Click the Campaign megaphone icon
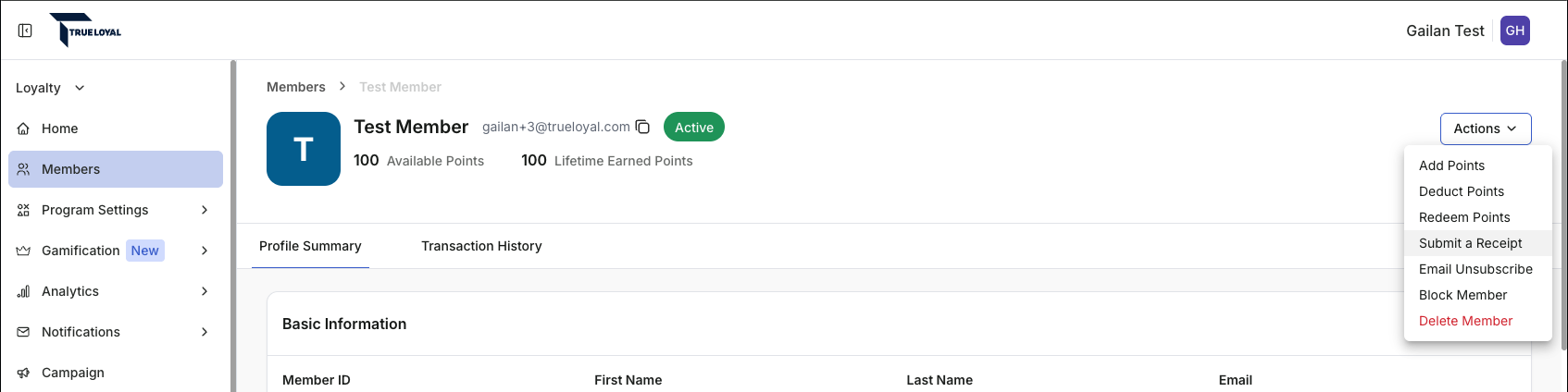 point(24,373)
